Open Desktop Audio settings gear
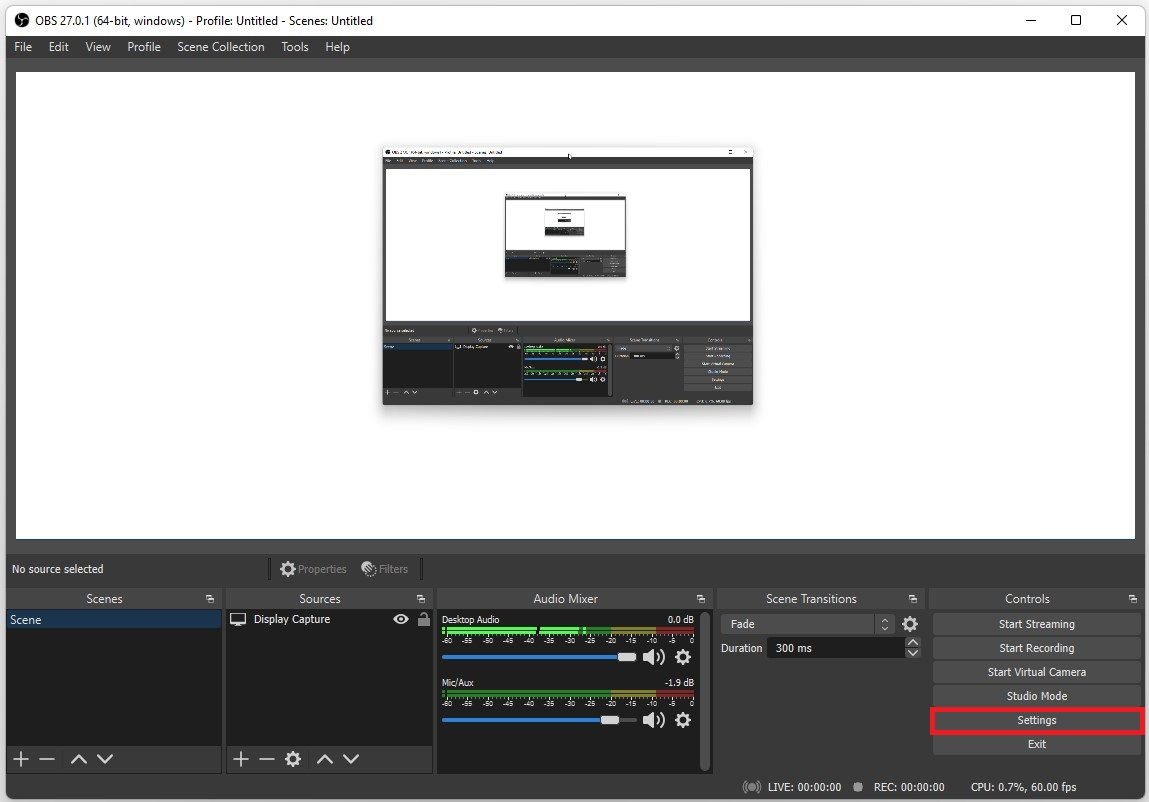The image size is (1149, 802). pos(683,657)
